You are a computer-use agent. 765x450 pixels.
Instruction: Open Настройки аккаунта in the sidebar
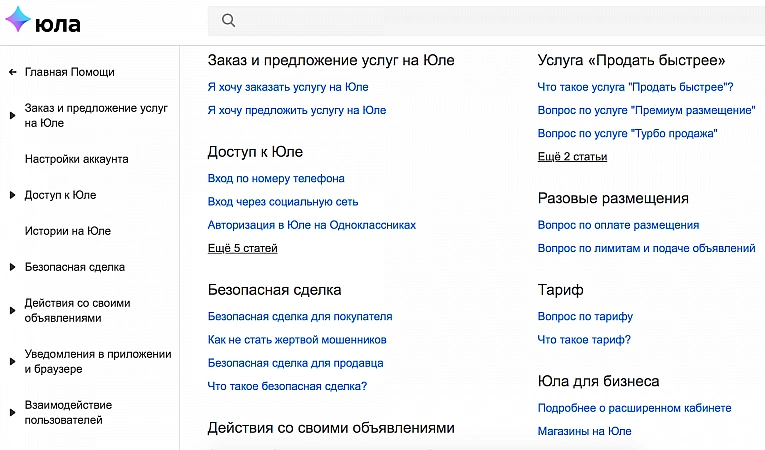pos(76,159)
